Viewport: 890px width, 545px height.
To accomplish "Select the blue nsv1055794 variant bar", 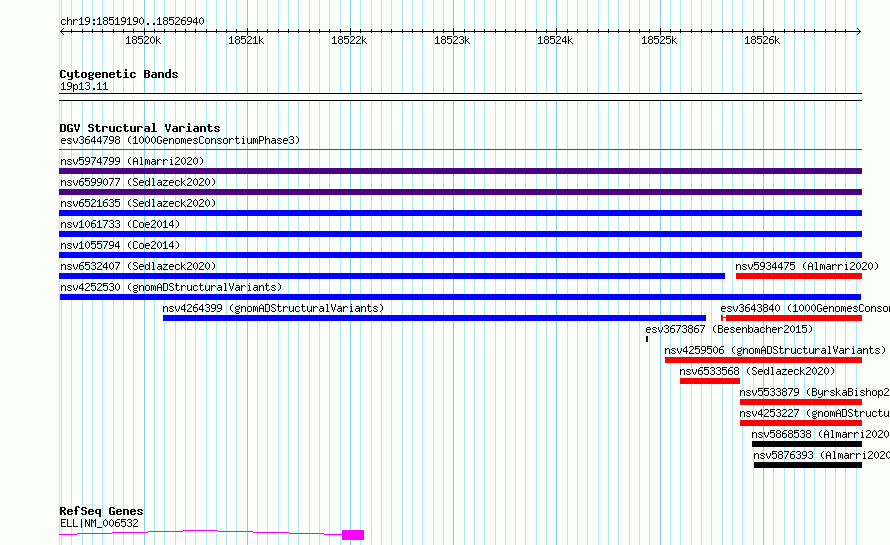I will click(x=460, y=255).
